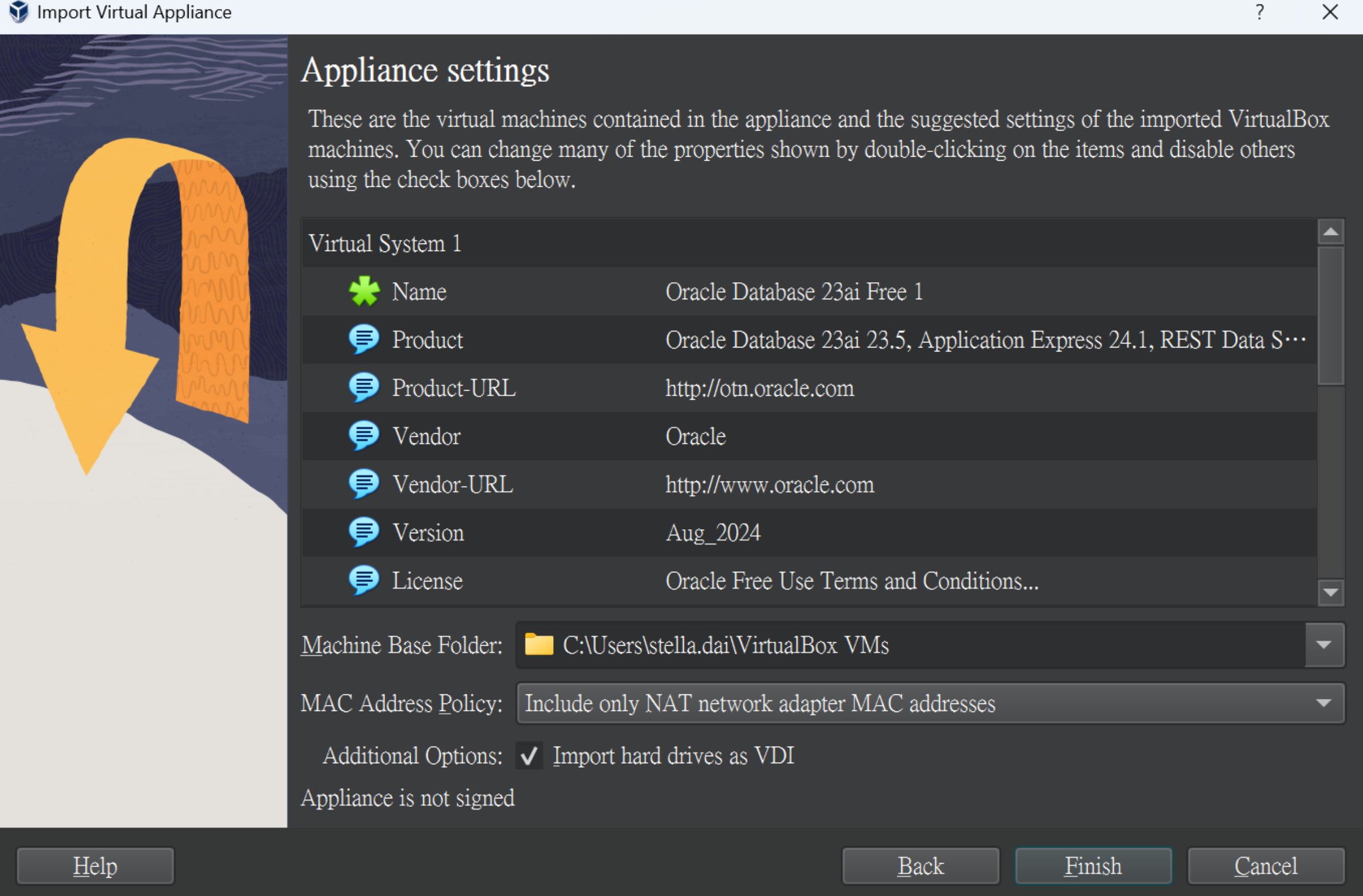Click the speech bubble icon next to Version
Viewport: 1363px width, 896px height.
363,532
